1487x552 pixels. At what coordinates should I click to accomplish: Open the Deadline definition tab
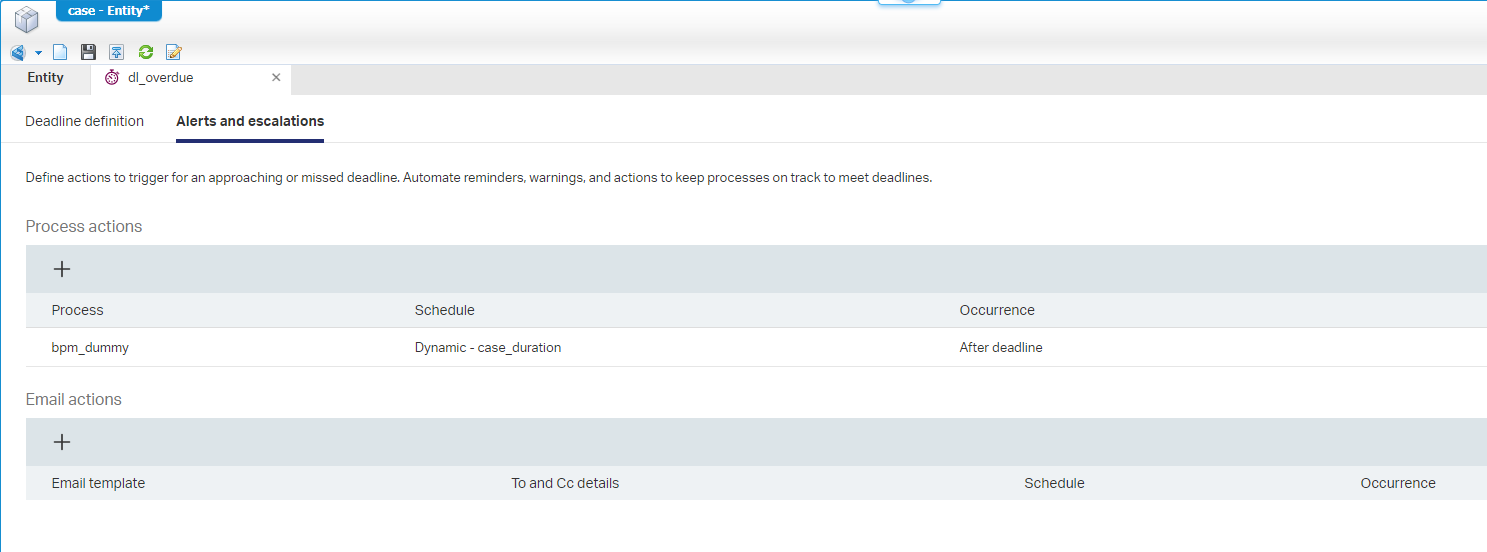(x=84, y=121)
